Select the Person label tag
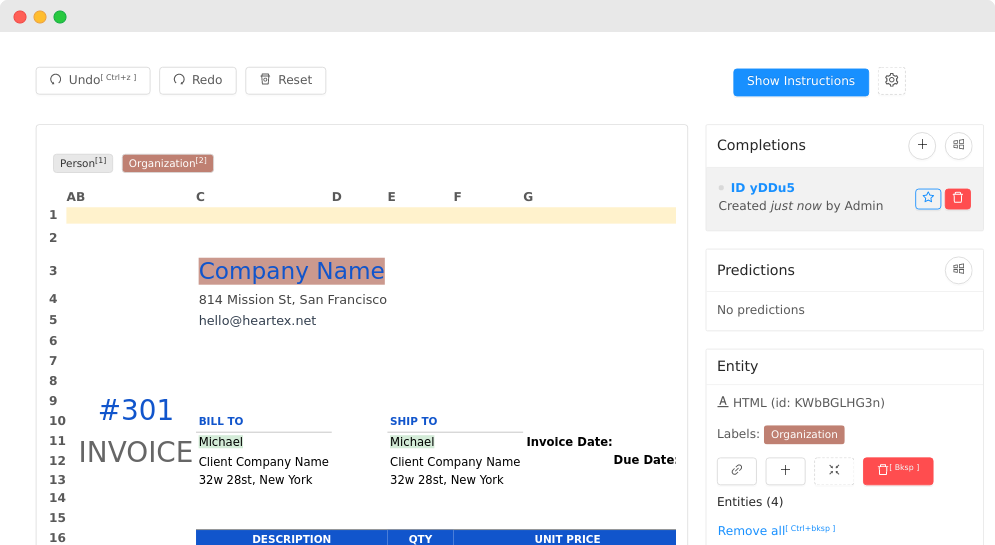This screenshot has height=545, width=995. tap(82, 163)
